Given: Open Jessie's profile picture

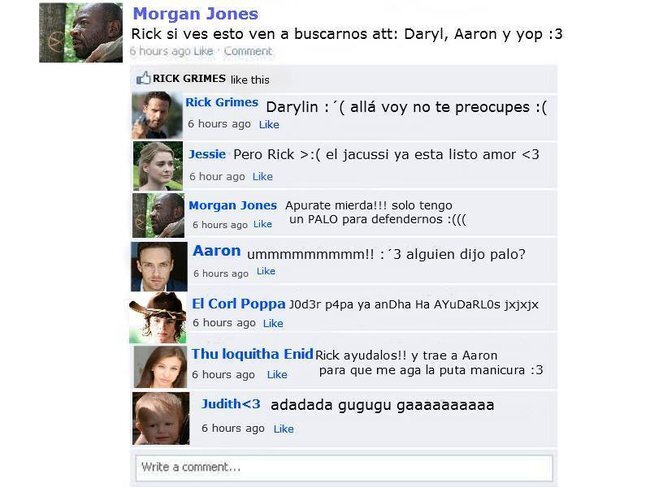Looking at the screenshot, I should pyautogui.click(x=158, y=166).
